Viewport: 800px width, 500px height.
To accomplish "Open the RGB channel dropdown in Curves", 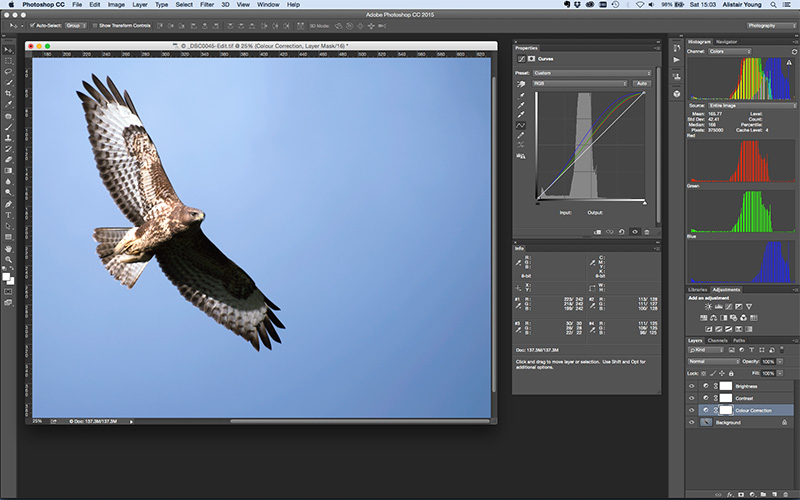I will pos(580,84).
